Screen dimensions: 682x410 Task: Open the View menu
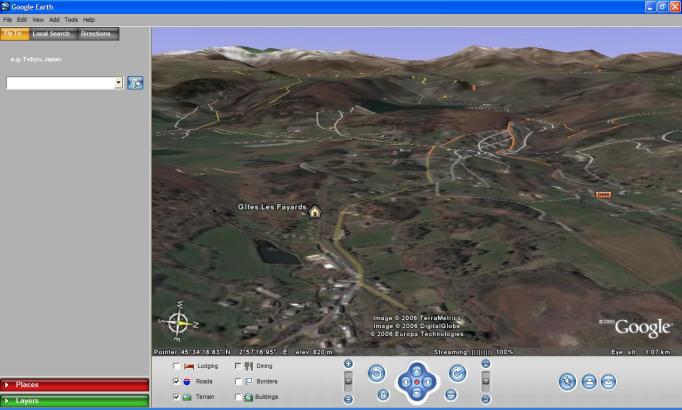38,20
